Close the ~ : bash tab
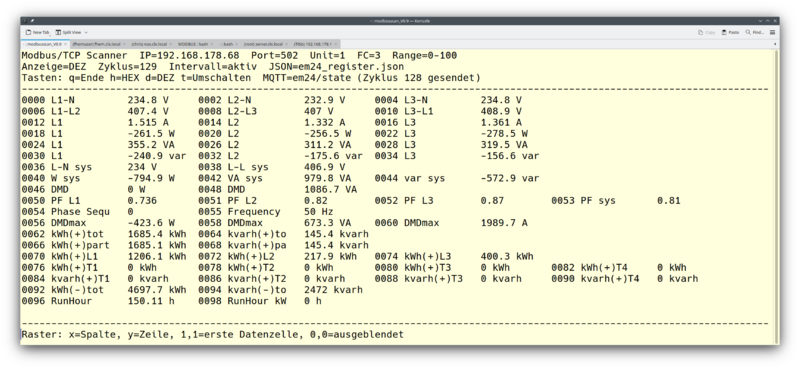The image size is (800, 369). coord(236,44)
